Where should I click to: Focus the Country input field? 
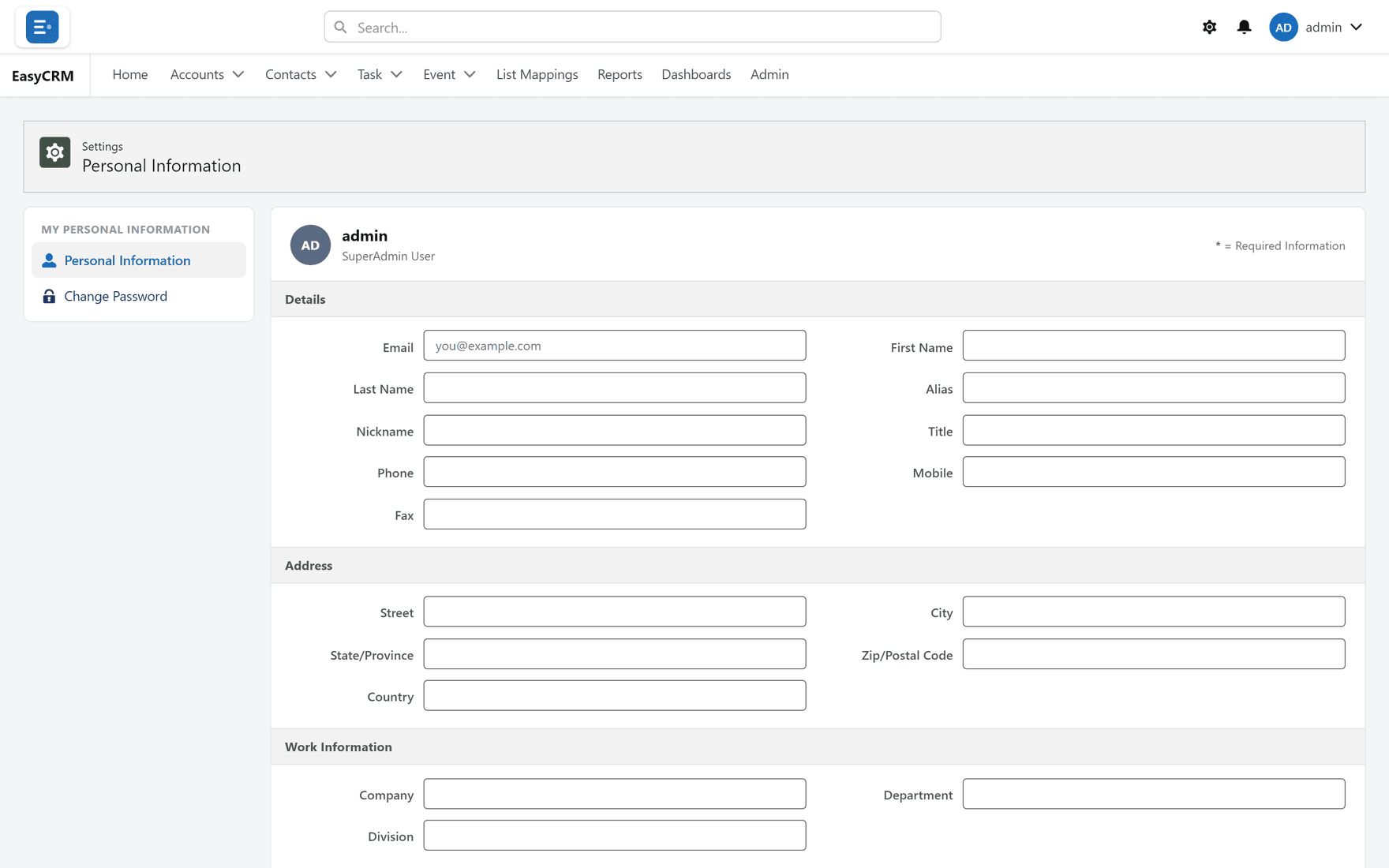point(615,695)
